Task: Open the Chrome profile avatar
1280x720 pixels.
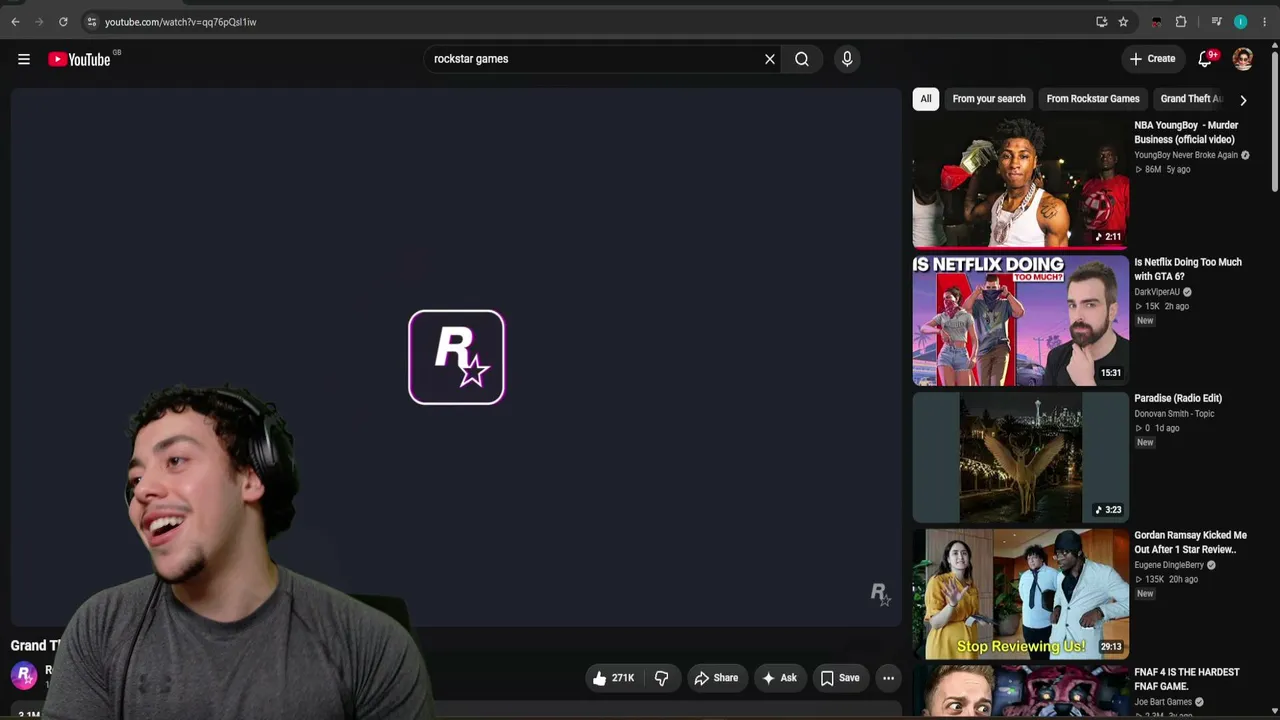Action: tap(1240, 21)
